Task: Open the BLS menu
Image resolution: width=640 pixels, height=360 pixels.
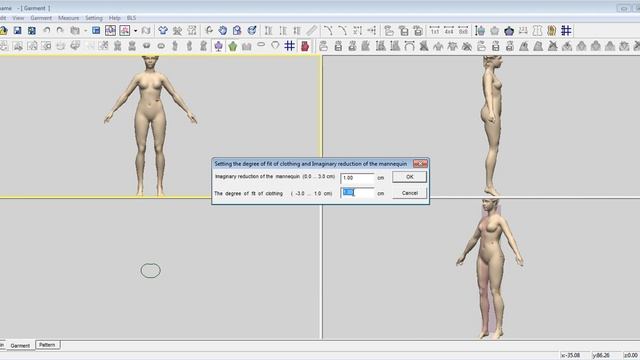Action: click(131, 18)
